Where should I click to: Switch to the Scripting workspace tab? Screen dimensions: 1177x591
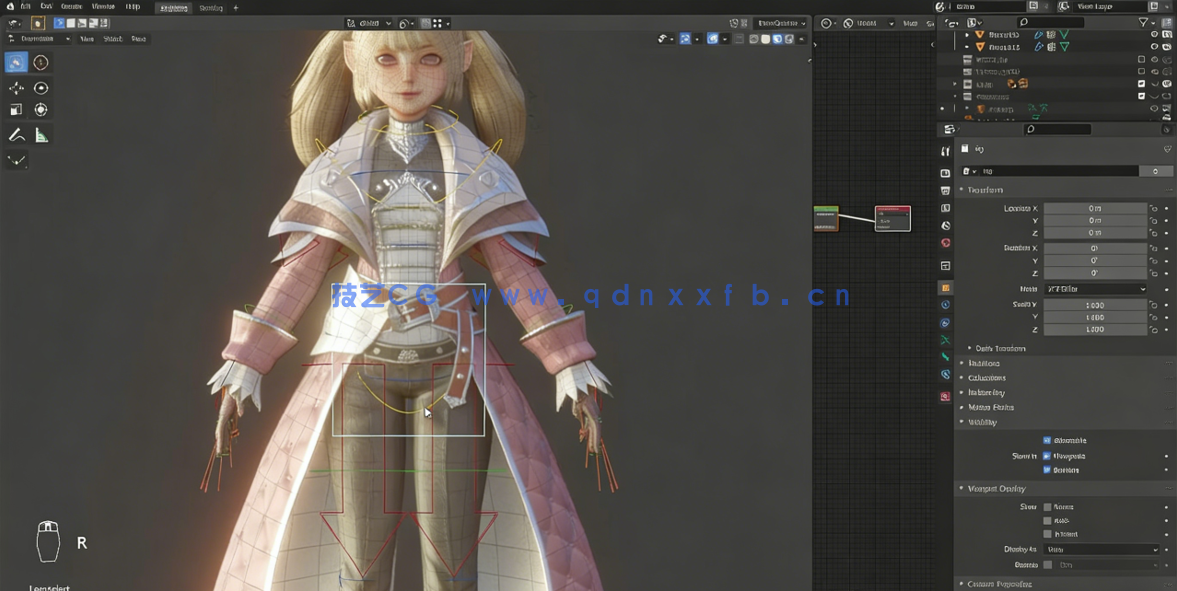213,7
